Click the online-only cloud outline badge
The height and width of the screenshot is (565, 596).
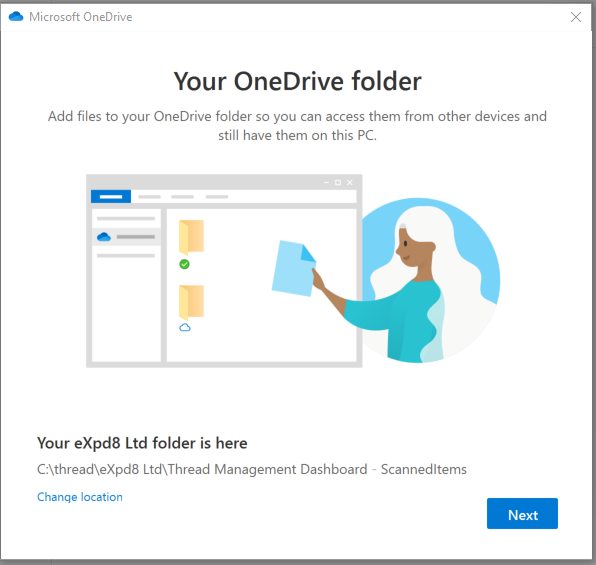coord(185,327)
